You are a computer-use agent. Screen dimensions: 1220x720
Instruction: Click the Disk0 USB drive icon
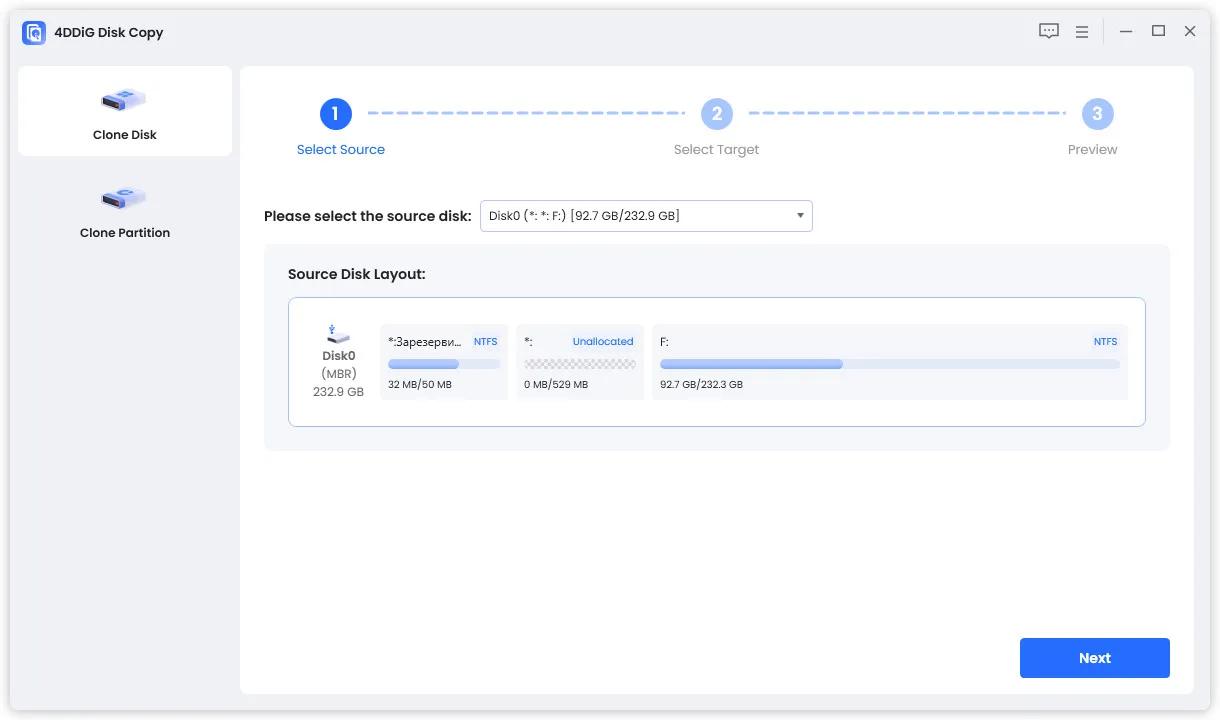(338, 334)
